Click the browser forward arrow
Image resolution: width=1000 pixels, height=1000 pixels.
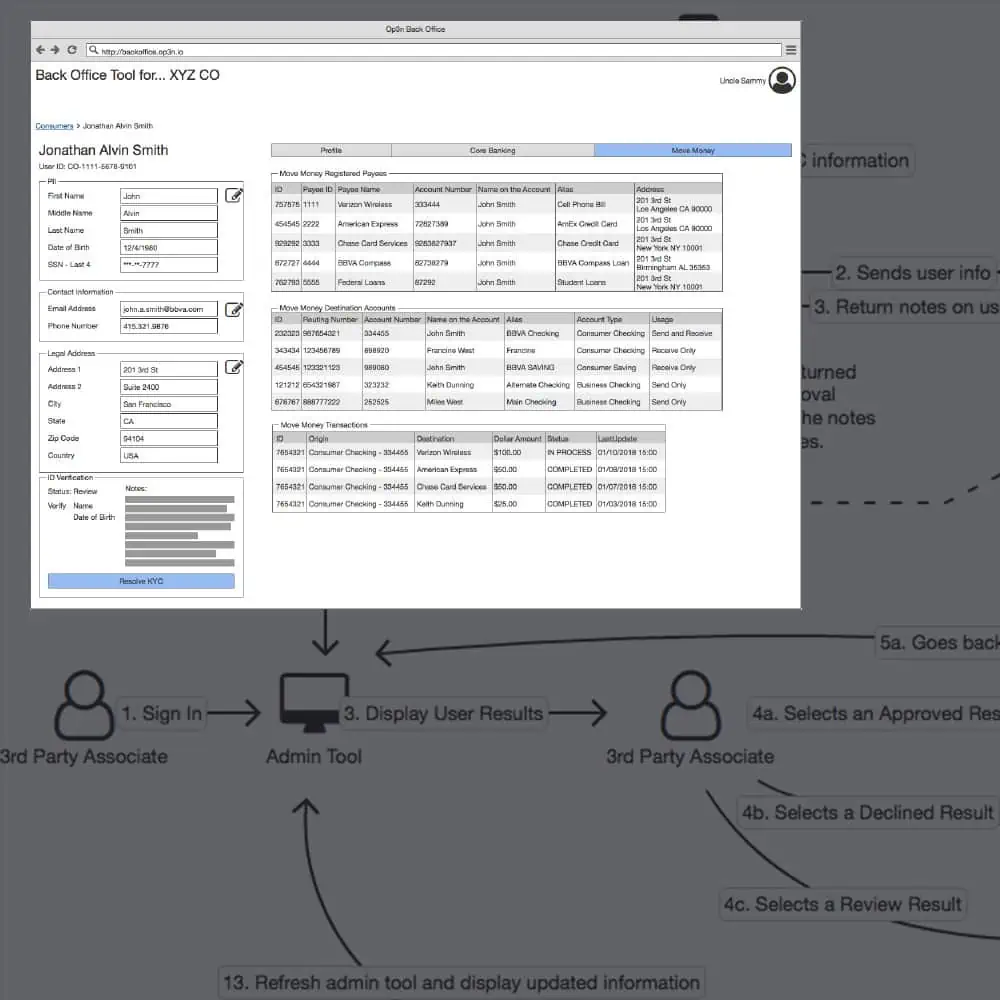[x=55, y=49]
